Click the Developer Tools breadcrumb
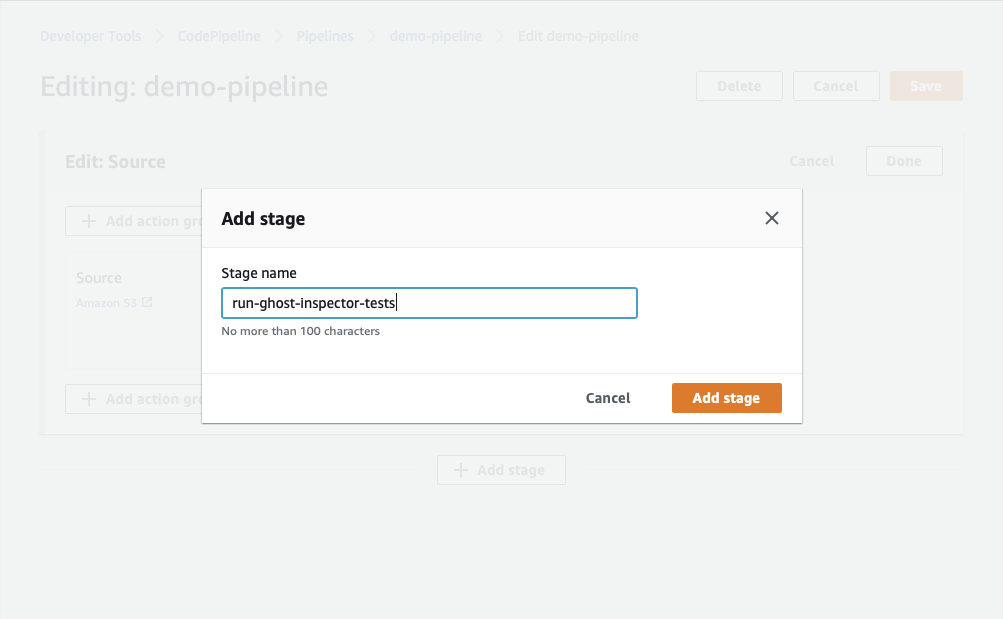This screenshot has height=619, width=1003. [x=90, y=35]
